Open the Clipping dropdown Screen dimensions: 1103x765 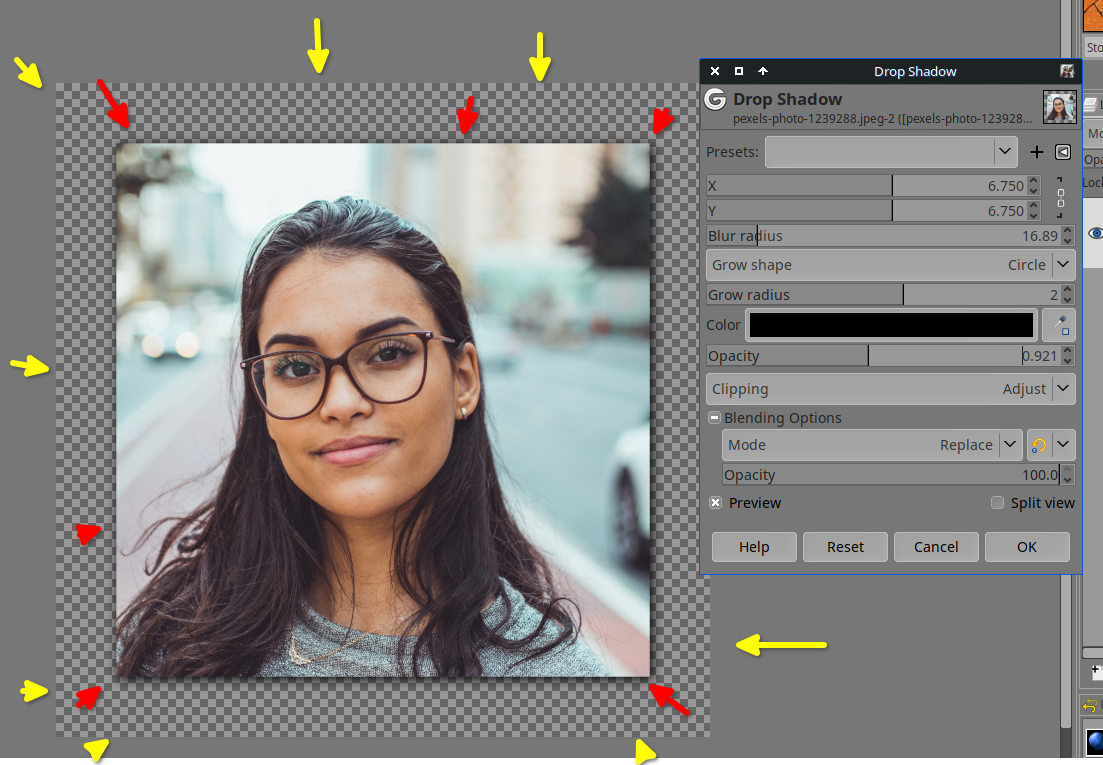point(891,389)
